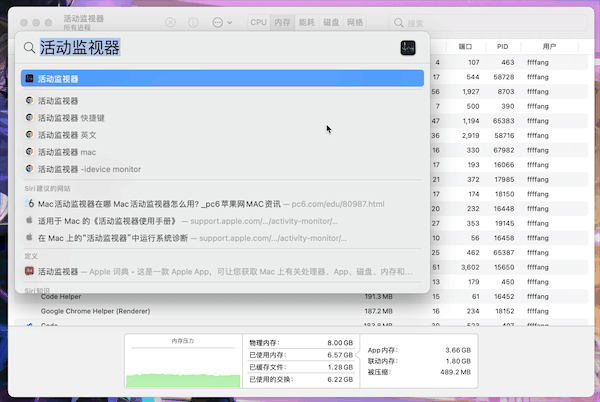
Task: Switch to the CPU tab
Action: 259,23
